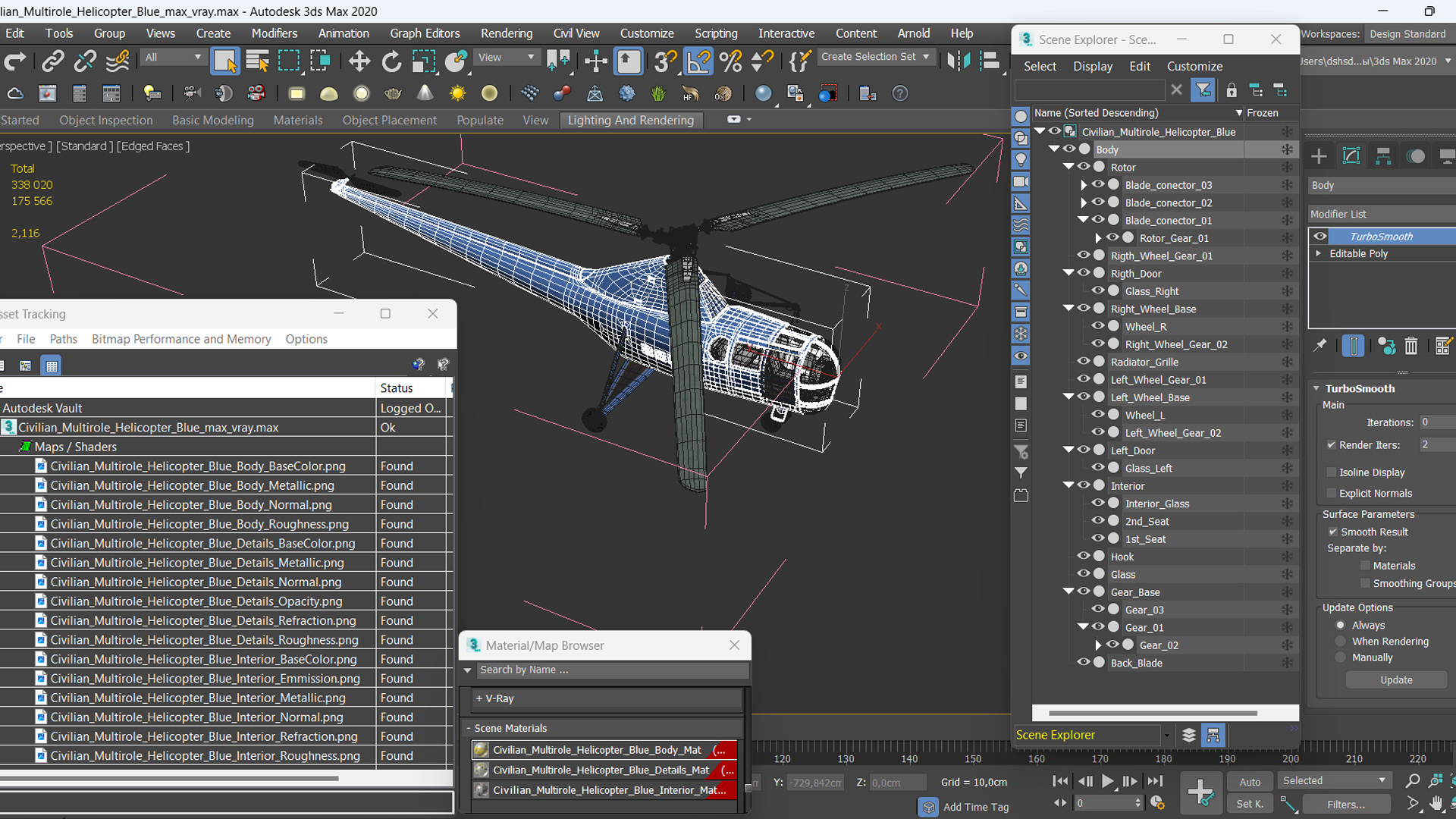Click table view icon in Asset Tracking
This screenshot has width=1456, height=819.
point(52,366)
